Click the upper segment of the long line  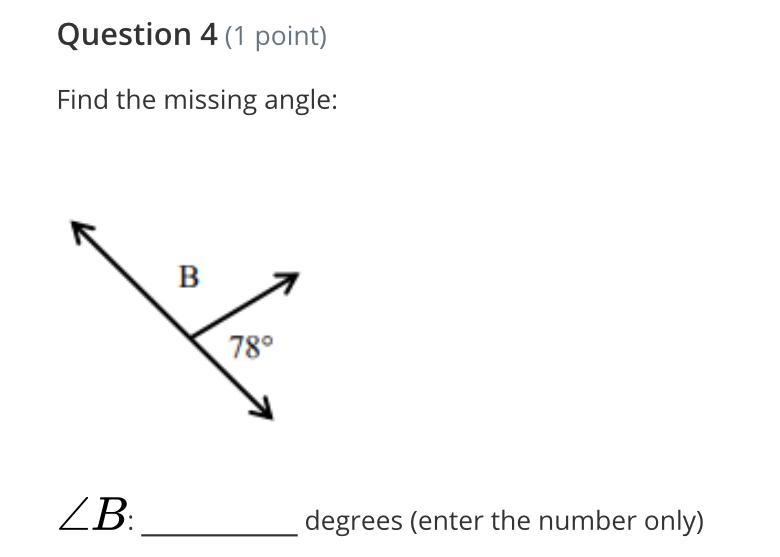click(x=136, y=283)
